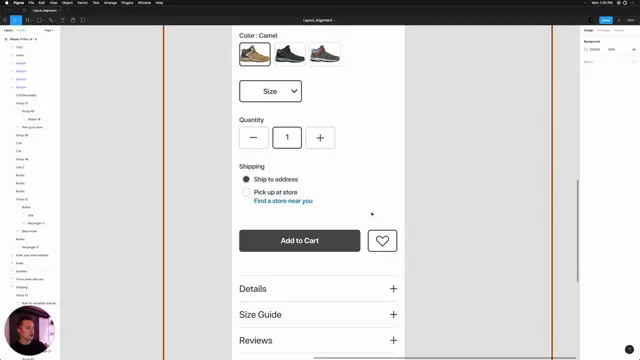The image size is (640, 360).
Task: Open the zoom level dropdown
Action: pyautogui.click(x=631, y=20)
